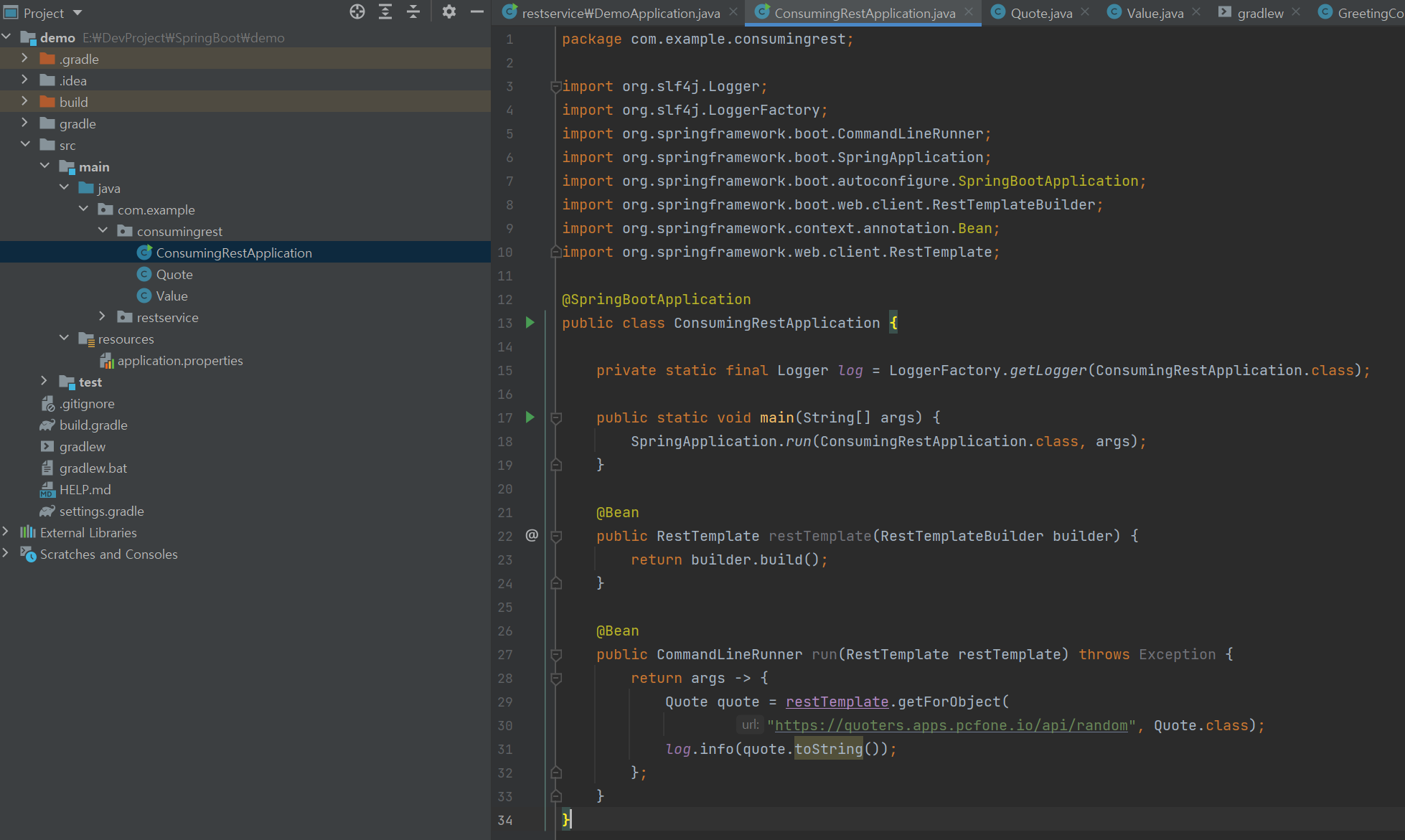Close the Value.java tab
The width and height of the screenshot is (1405, 840).
click(1196, 11)
